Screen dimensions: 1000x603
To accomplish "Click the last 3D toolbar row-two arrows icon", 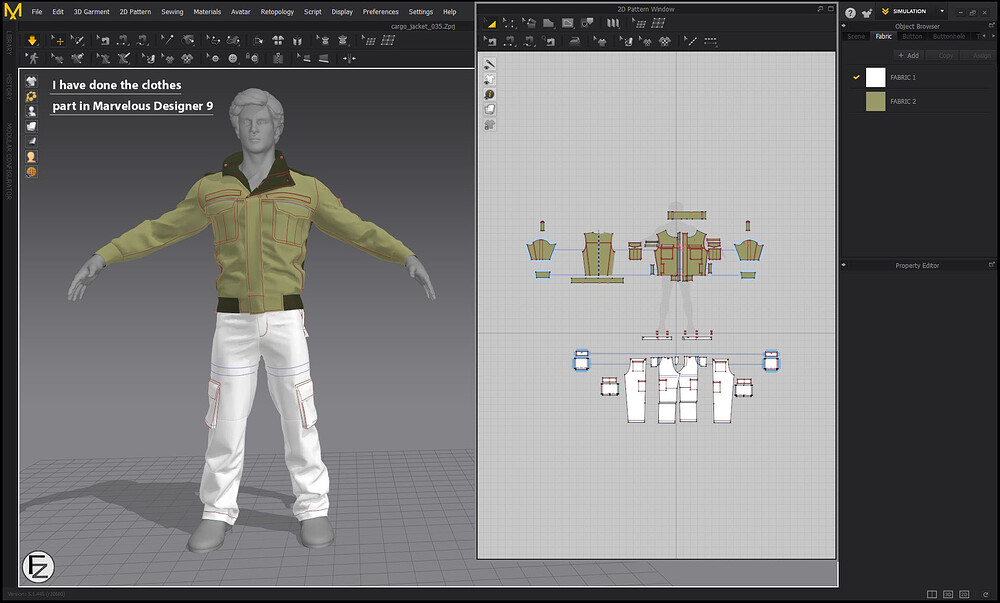I will click(x=349, y=59).
